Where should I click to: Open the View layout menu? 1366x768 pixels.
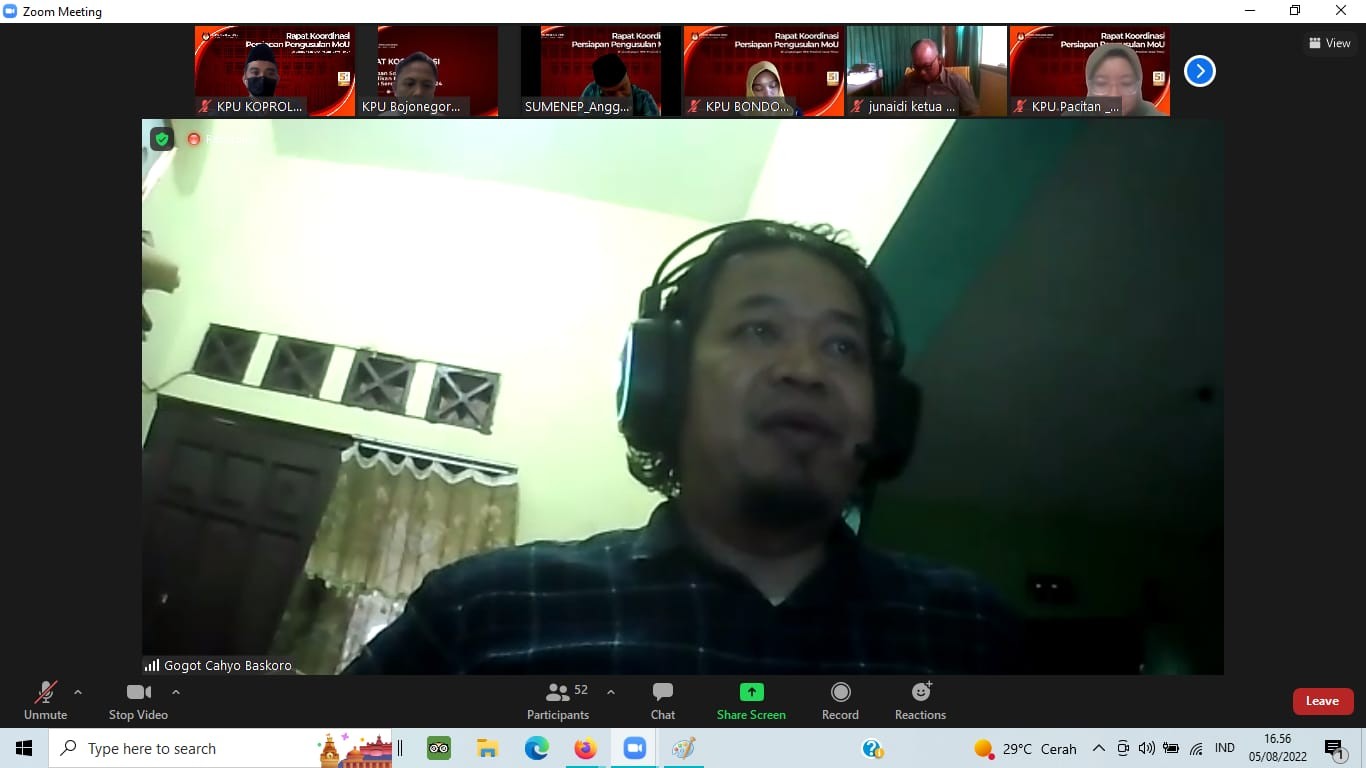(1330, 43)
